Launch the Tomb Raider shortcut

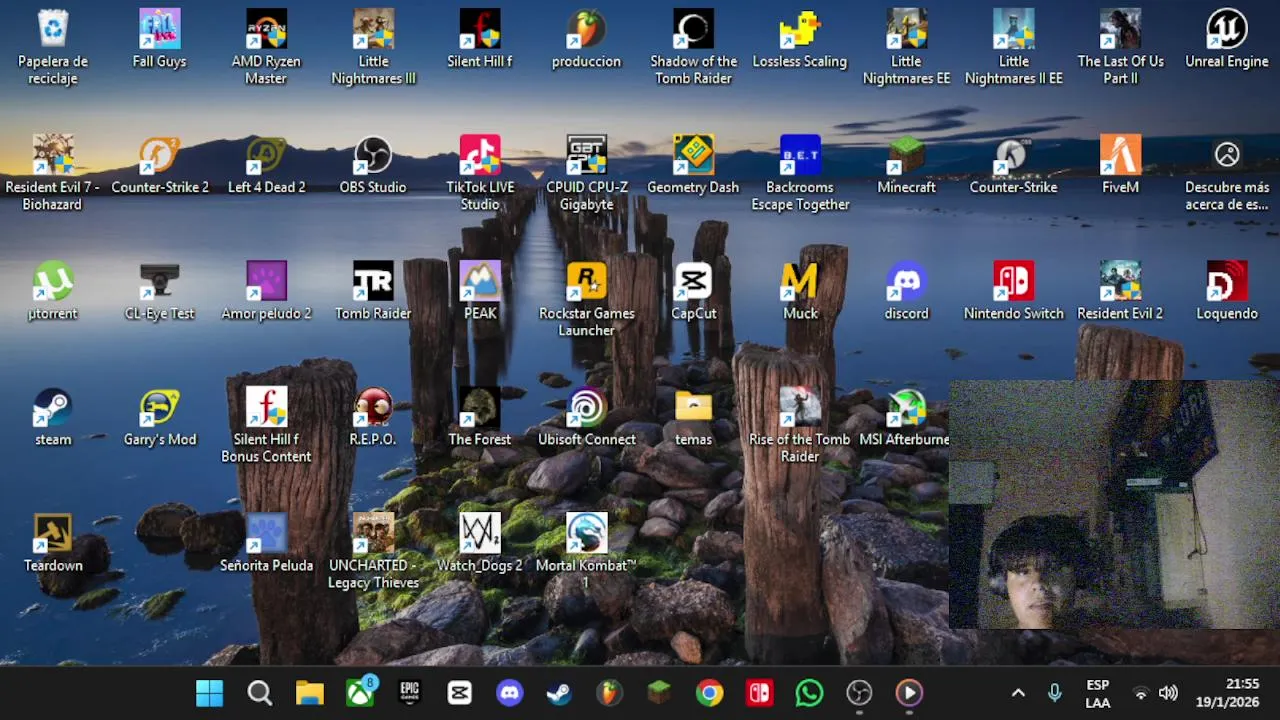[x=373, y=291]
